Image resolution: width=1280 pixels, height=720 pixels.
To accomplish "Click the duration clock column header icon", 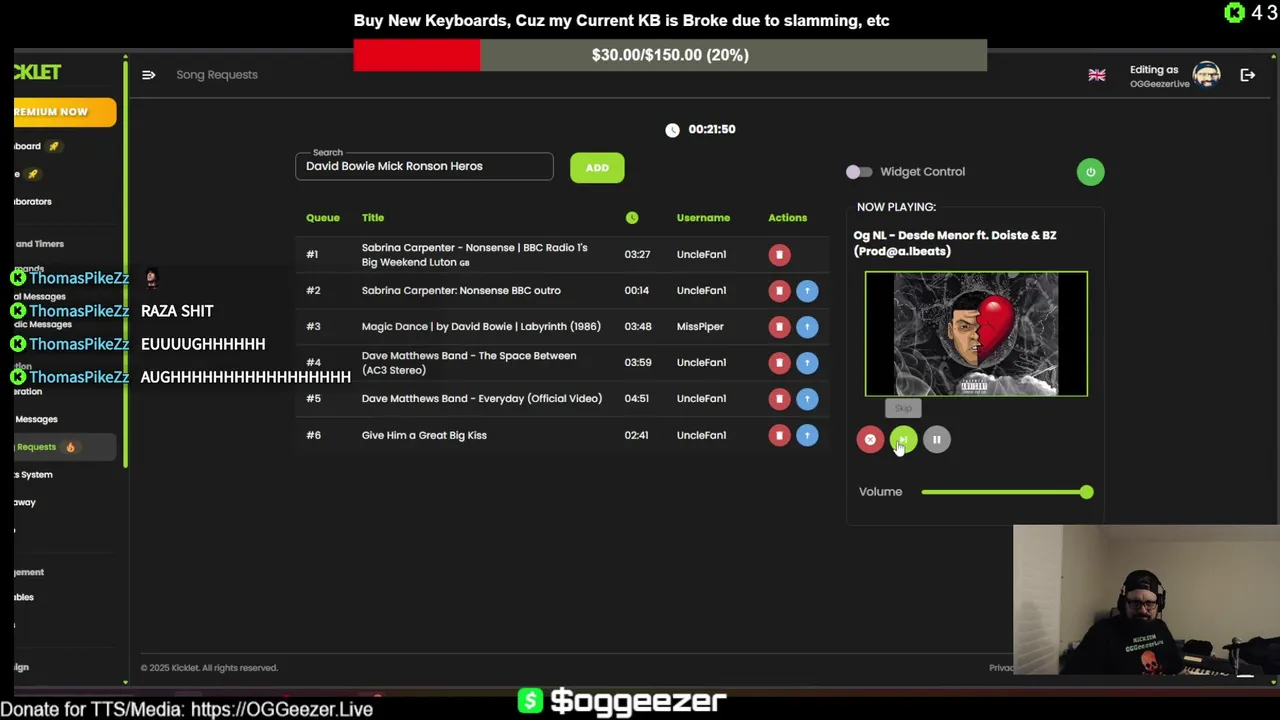I will click(632, 218).
